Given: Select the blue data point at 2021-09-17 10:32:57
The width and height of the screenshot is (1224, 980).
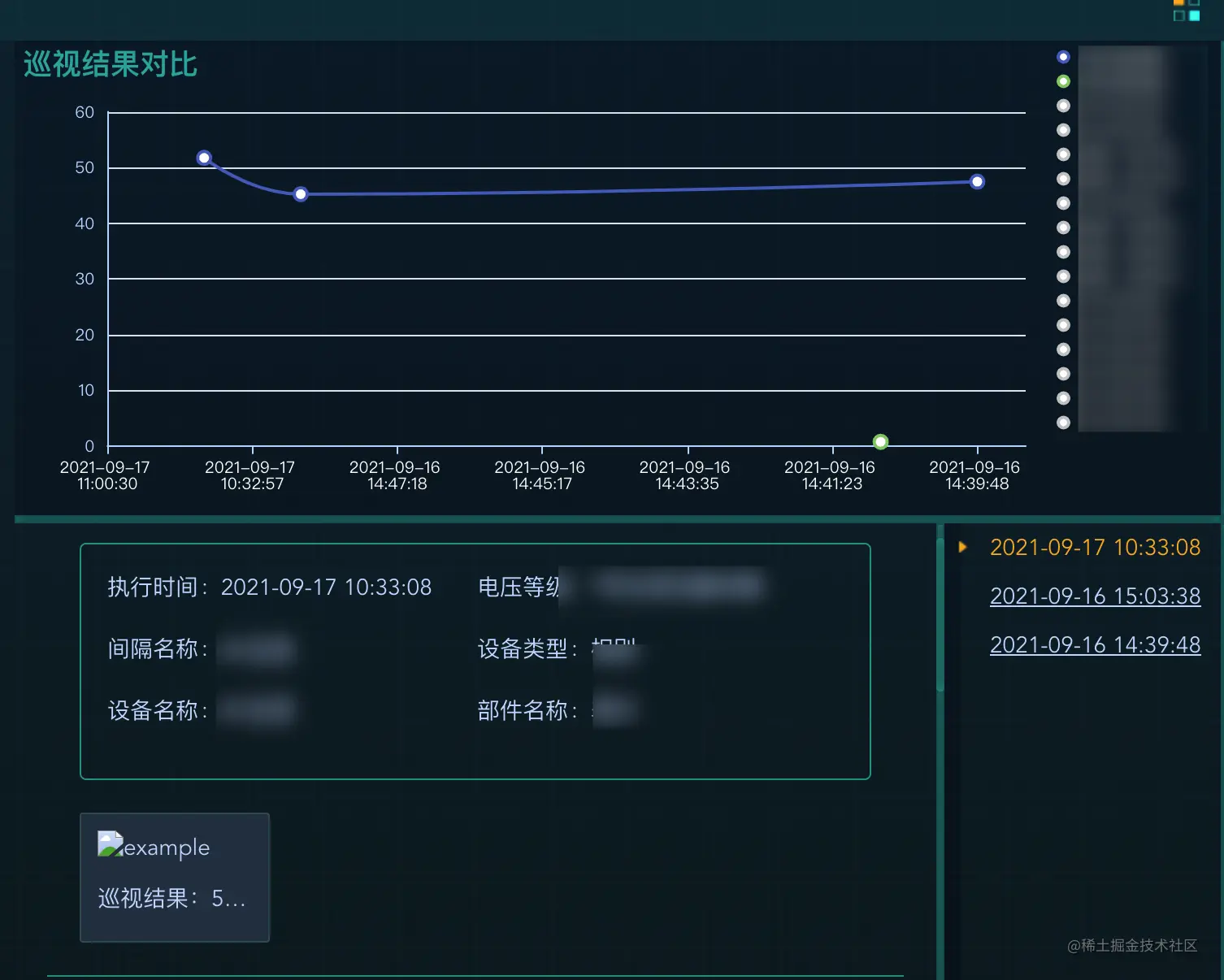Looking at the screenshot, I should pos(301,194).
